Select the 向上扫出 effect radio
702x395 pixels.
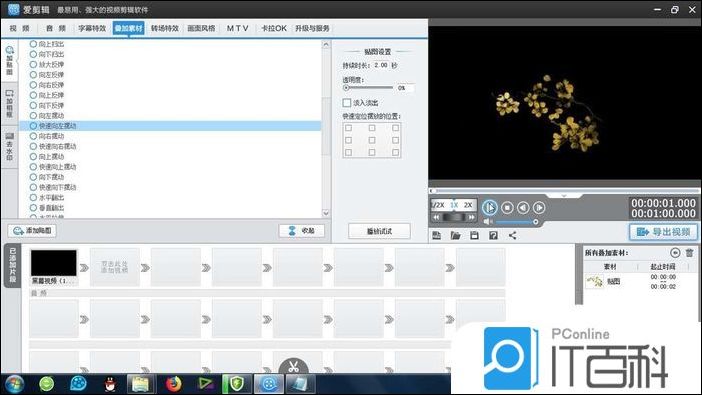click(x=33, y=44)
